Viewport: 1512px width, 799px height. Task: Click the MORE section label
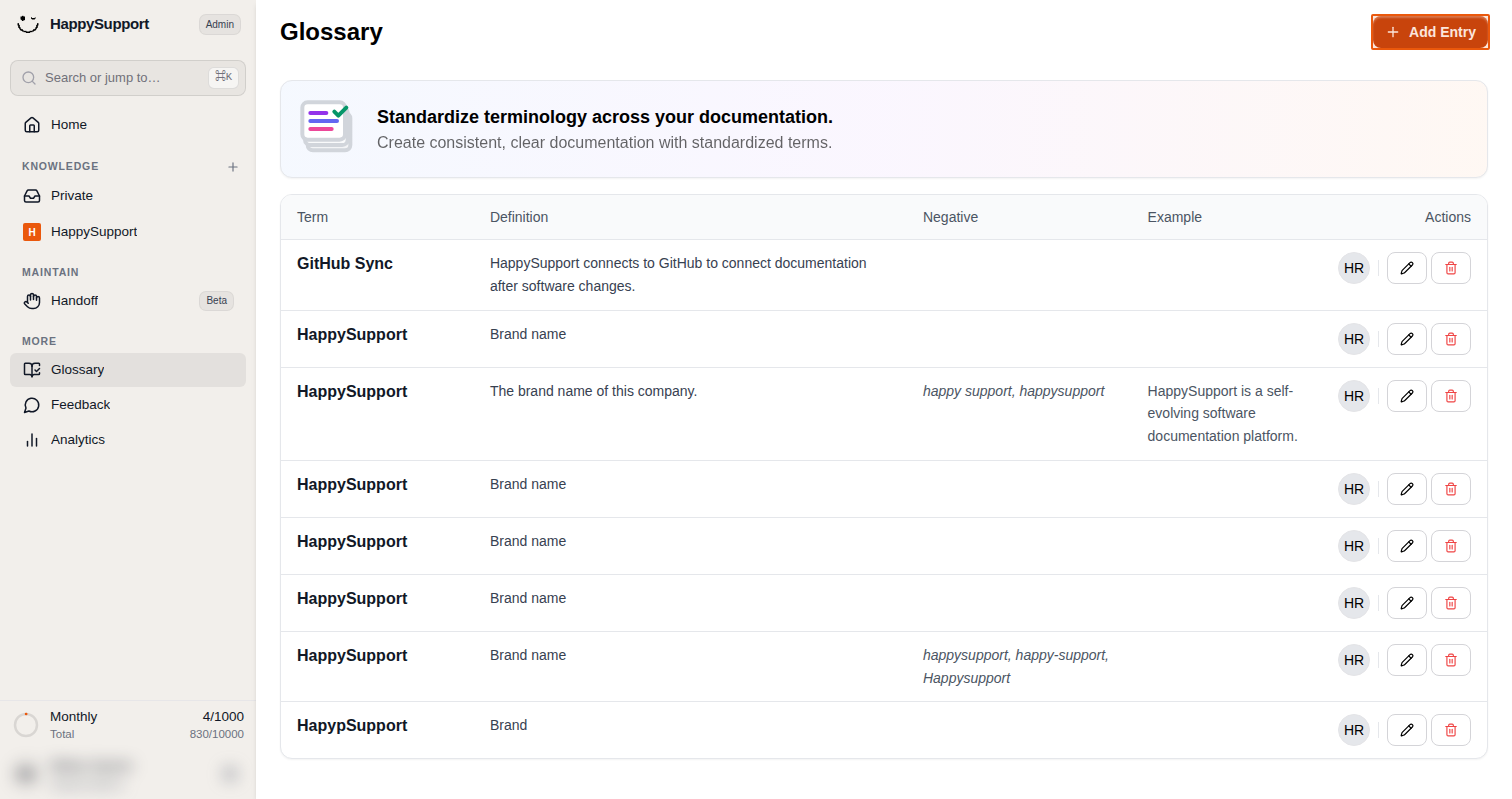tap(39, 342)
